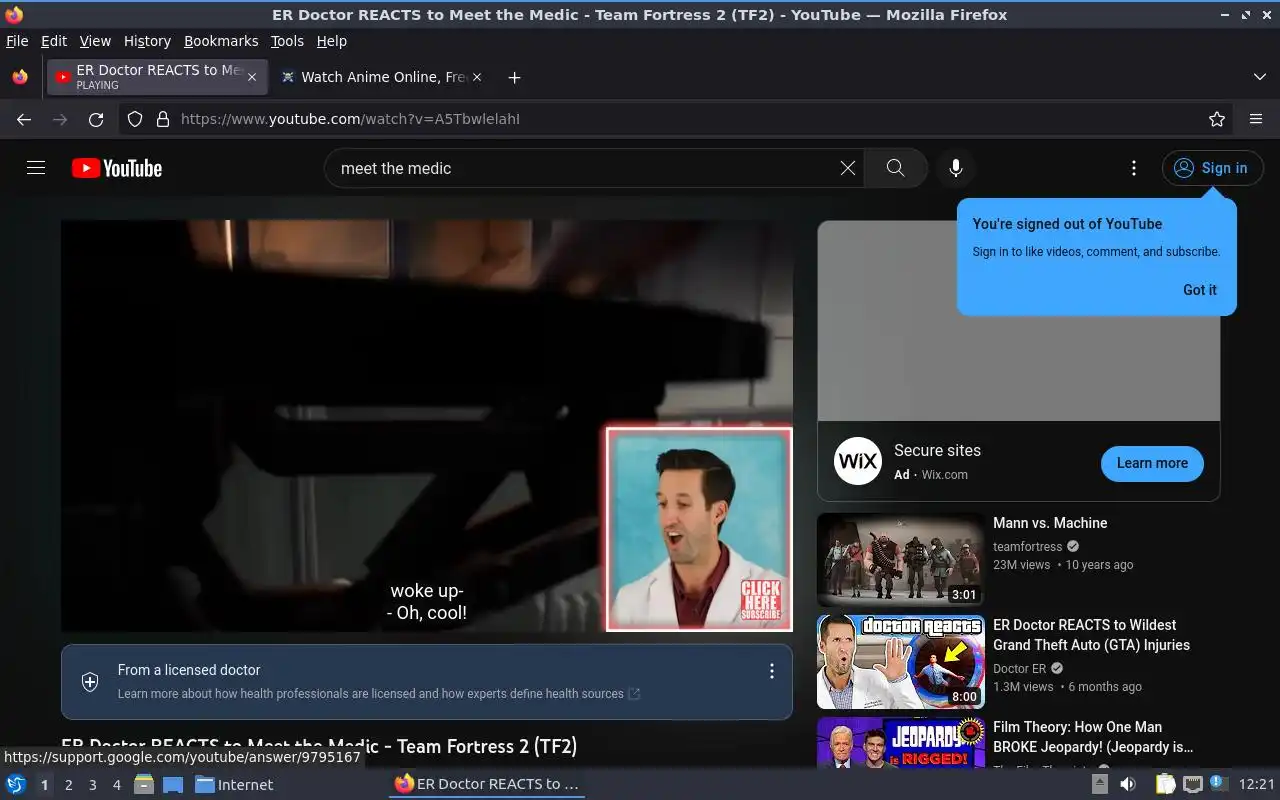Open the Bookmarks menu
Screen dimensions: 1280x800
point(221,41)
